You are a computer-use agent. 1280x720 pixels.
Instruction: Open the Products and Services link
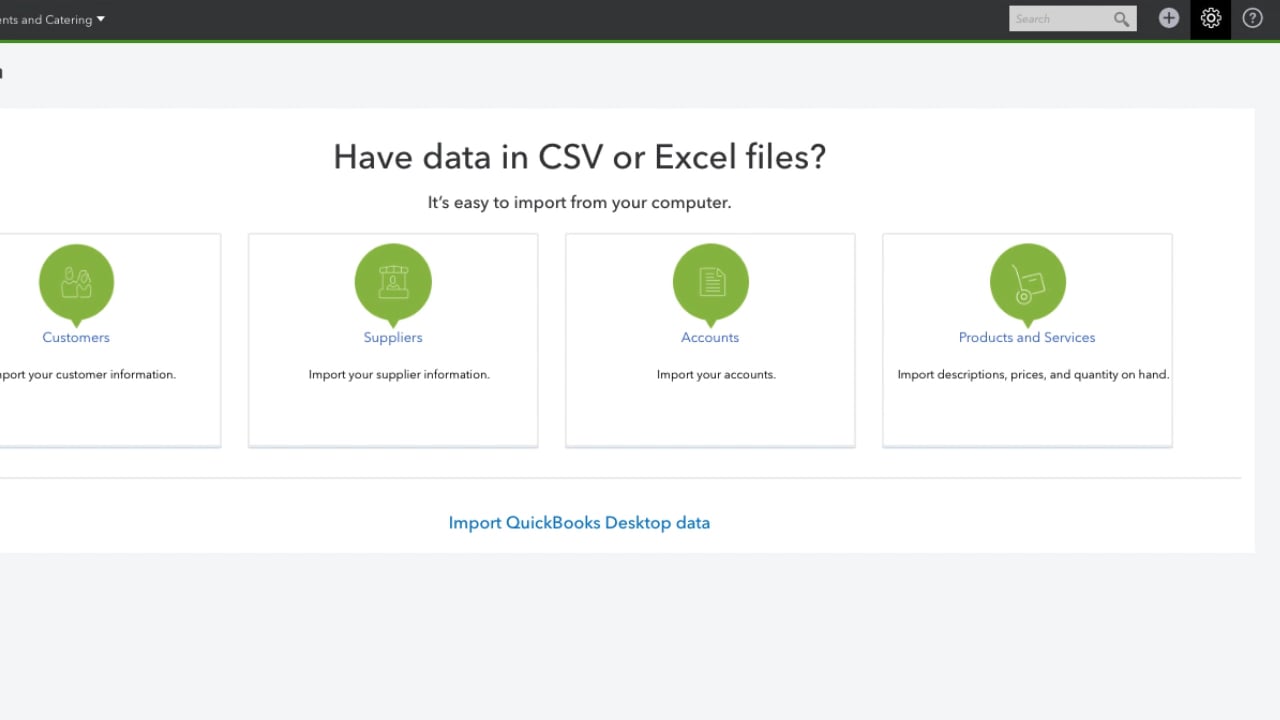(x=1027, y=338)
